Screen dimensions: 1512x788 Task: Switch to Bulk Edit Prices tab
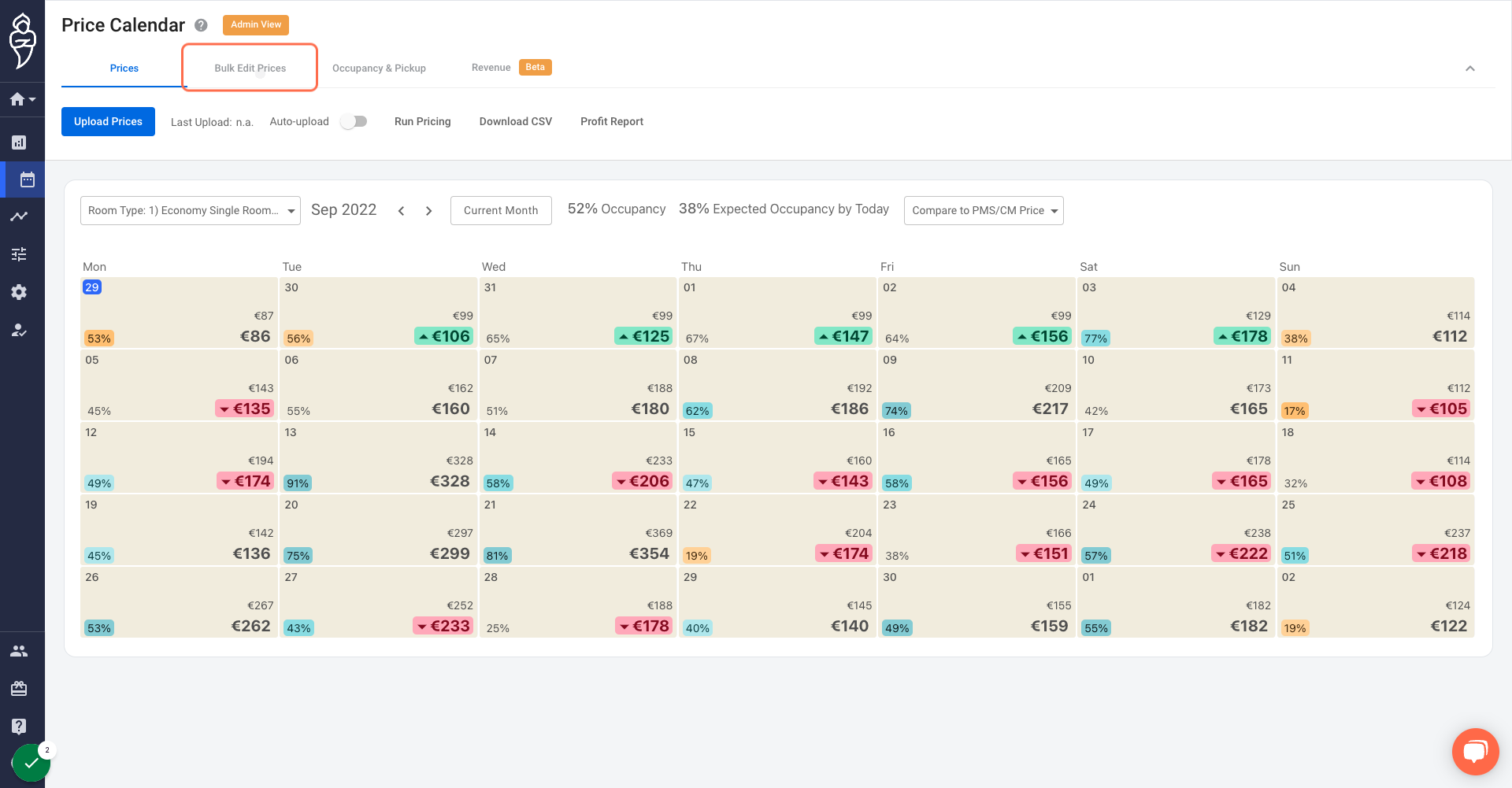[250, 68]
